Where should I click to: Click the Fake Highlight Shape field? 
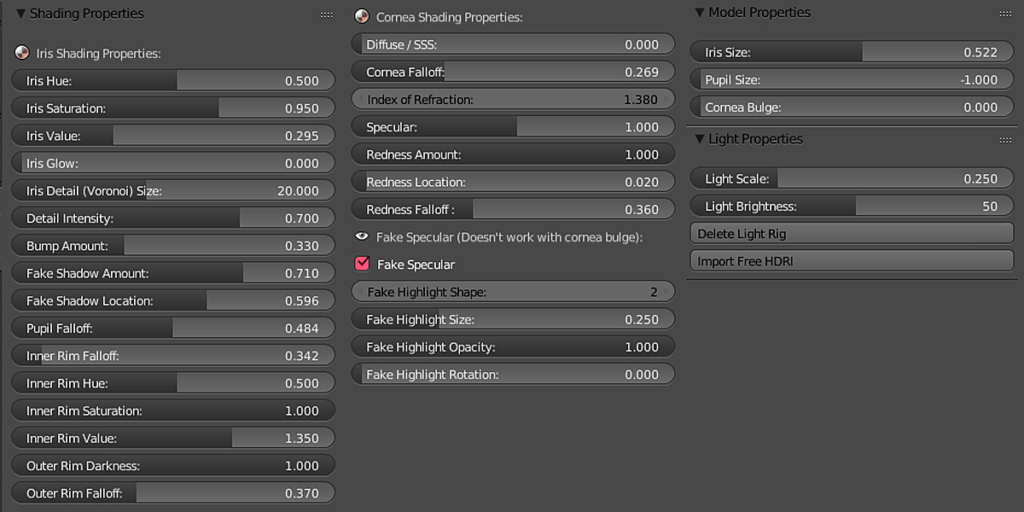click(513, 292)
